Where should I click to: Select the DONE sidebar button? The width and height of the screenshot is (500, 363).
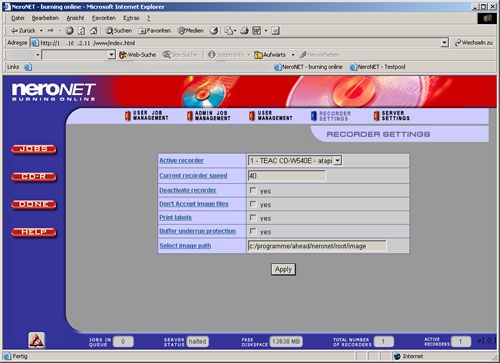pyautogui.click(x=34, y=204)
